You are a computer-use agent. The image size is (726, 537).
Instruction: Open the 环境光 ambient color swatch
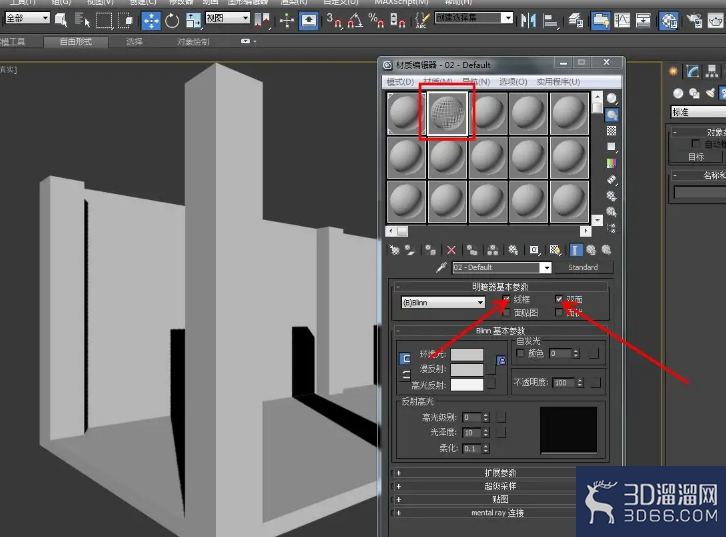tap(467, 355)
